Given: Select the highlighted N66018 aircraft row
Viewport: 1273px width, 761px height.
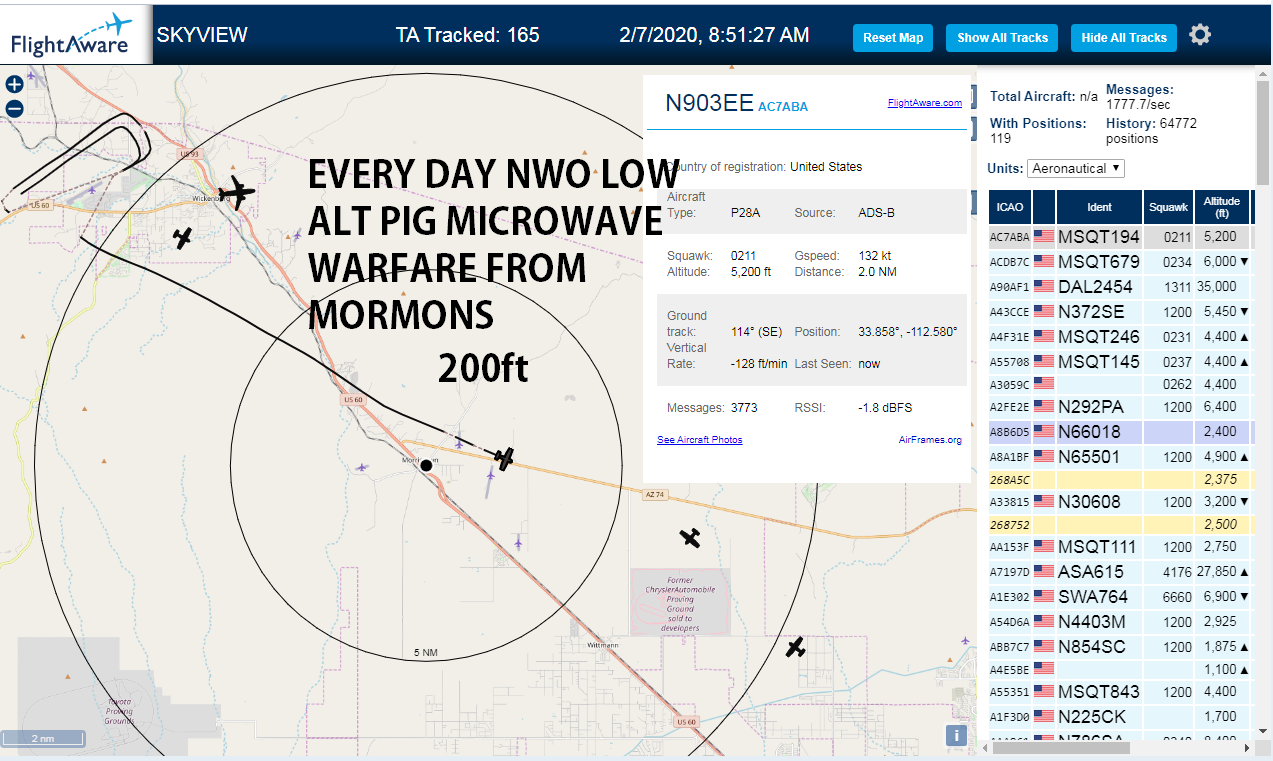Looking at the screenshot, I should tap(1119, 432).
